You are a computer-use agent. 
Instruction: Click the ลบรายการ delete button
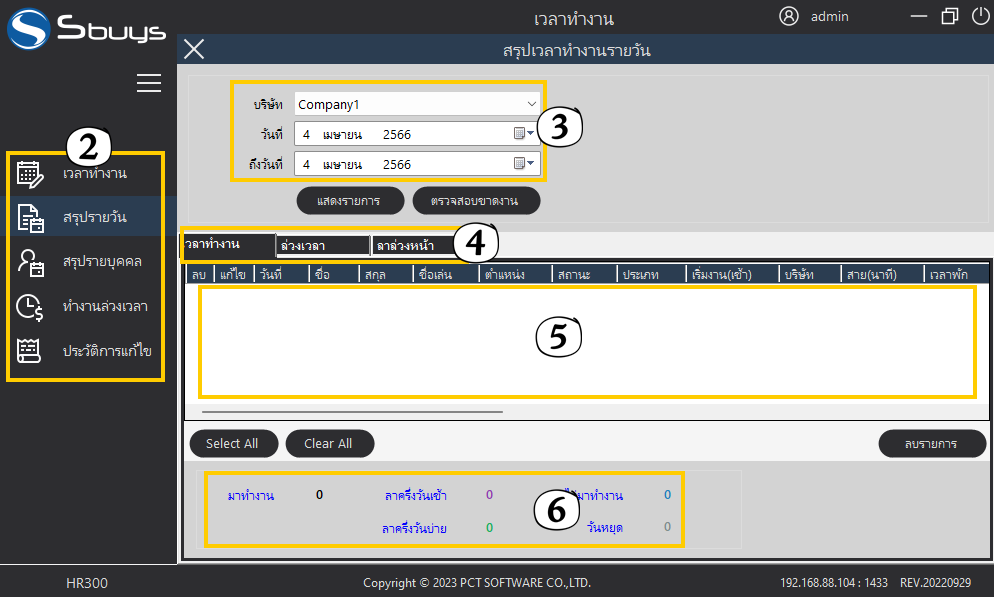[931, 443]
